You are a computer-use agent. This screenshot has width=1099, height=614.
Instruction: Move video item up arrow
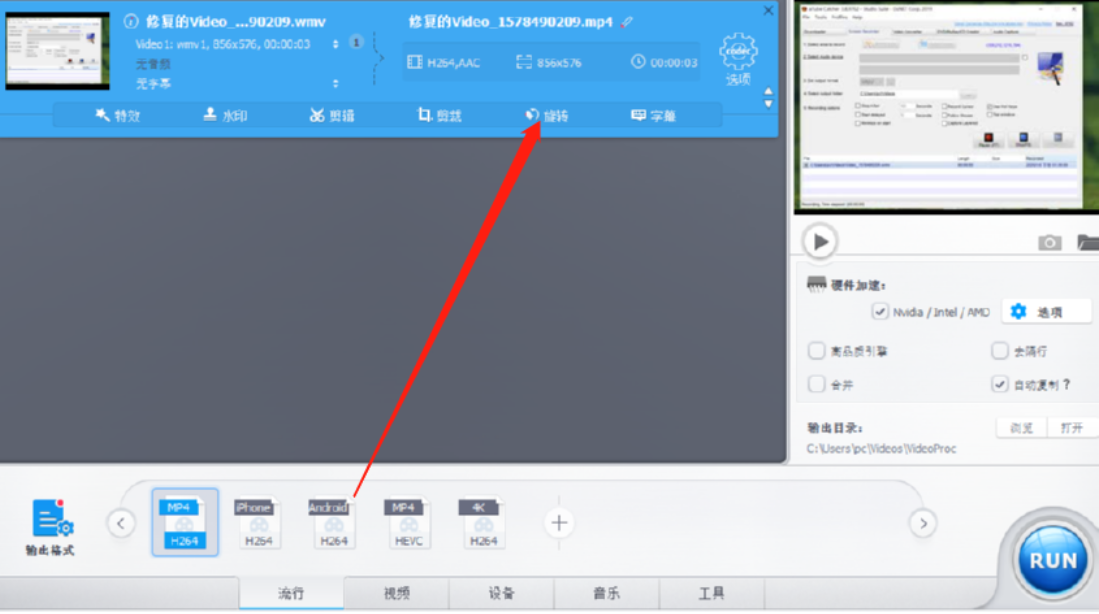[x=768, y=92]
